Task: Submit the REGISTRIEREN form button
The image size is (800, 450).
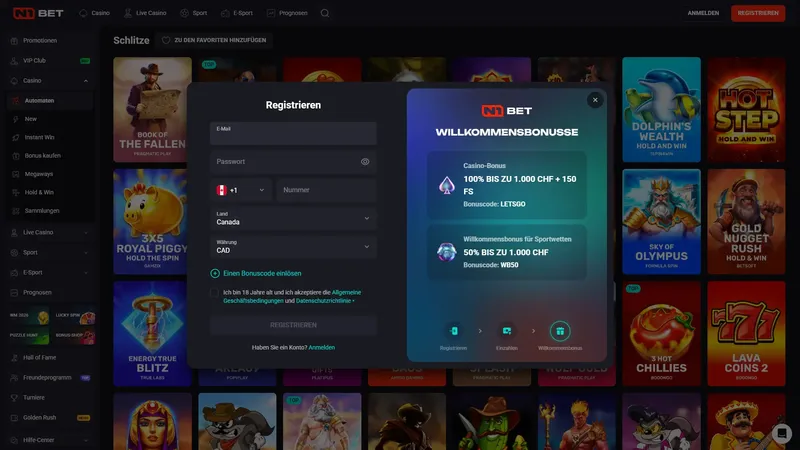Action: (x=293, y=325)
